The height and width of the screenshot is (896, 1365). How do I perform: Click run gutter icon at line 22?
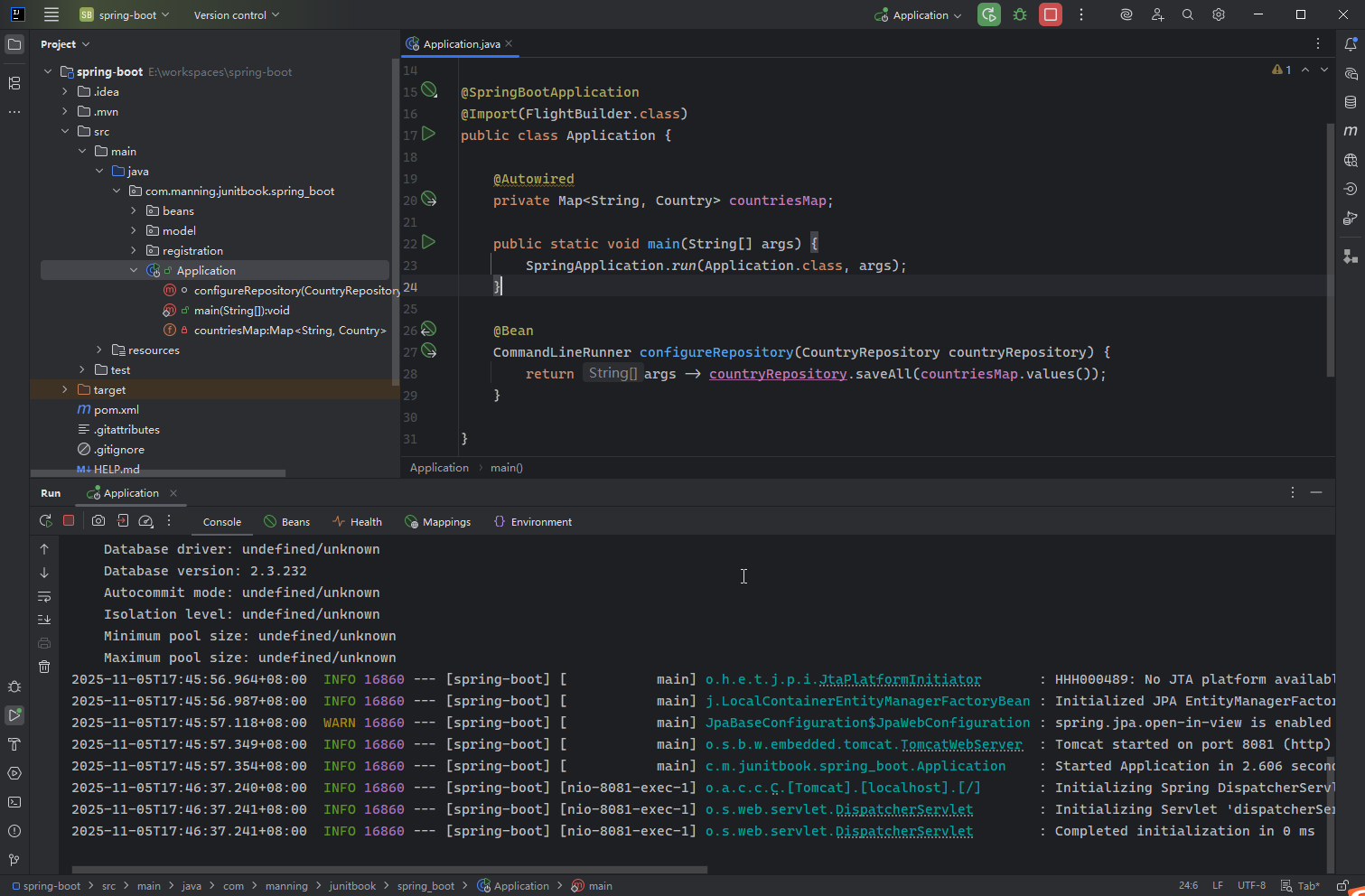point(429,243)
